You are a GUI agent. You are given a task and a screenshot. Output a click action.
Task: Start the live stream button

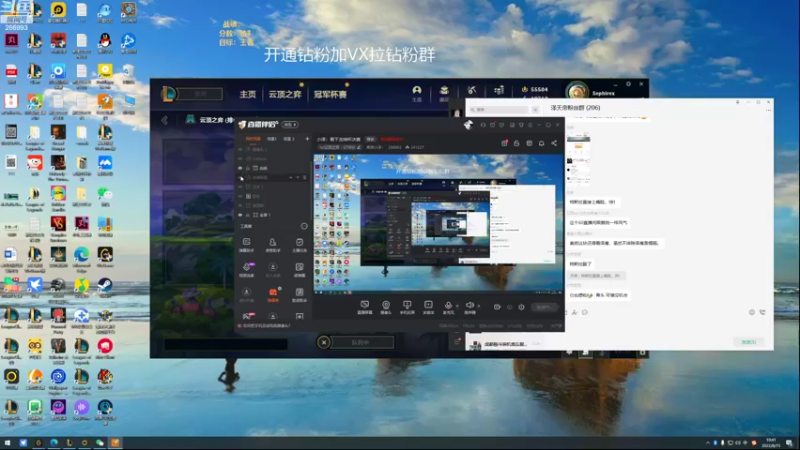click(544, 307)
